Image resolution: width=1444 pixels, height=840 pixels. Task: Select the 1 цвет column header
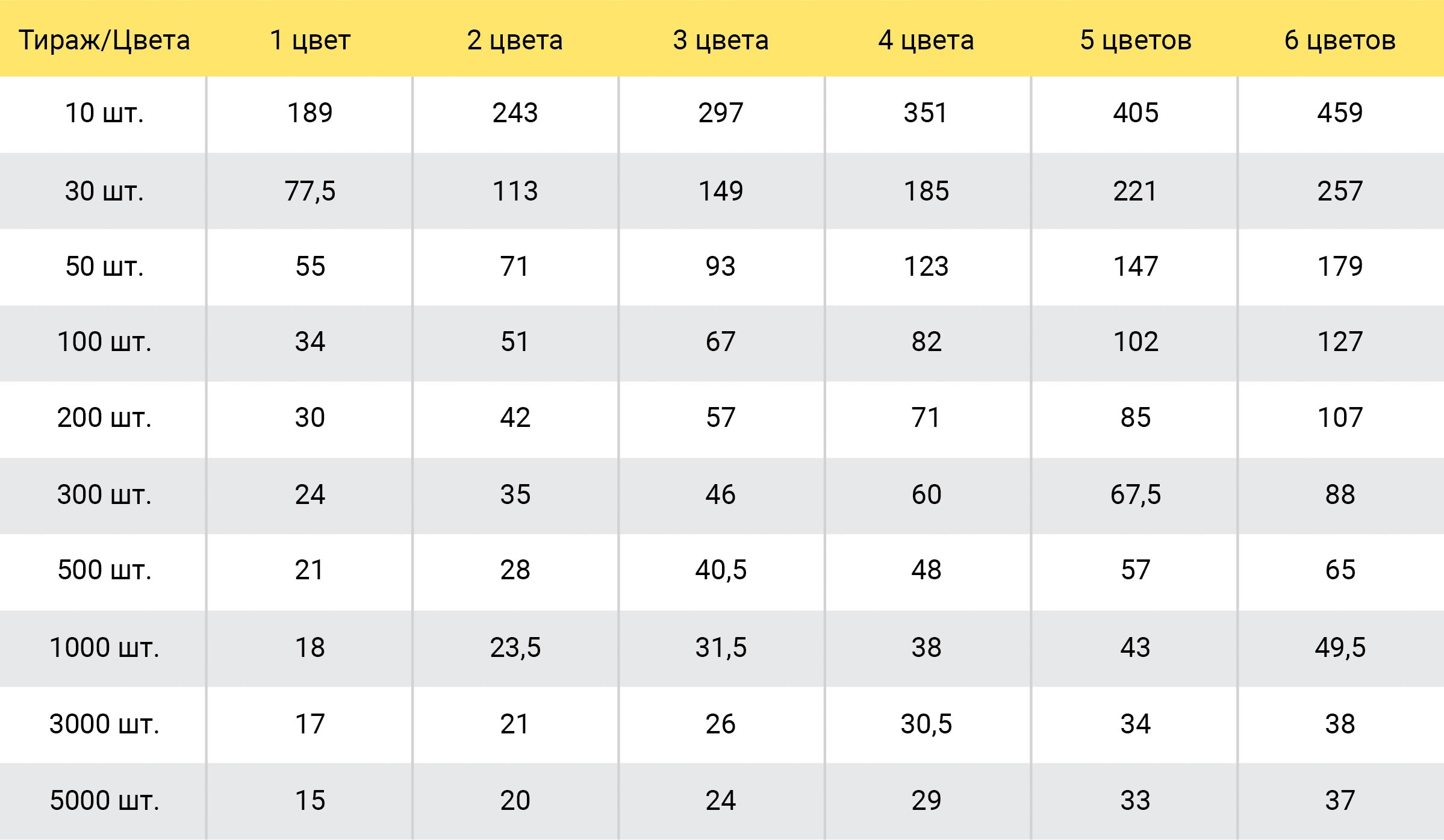(310, 40)
